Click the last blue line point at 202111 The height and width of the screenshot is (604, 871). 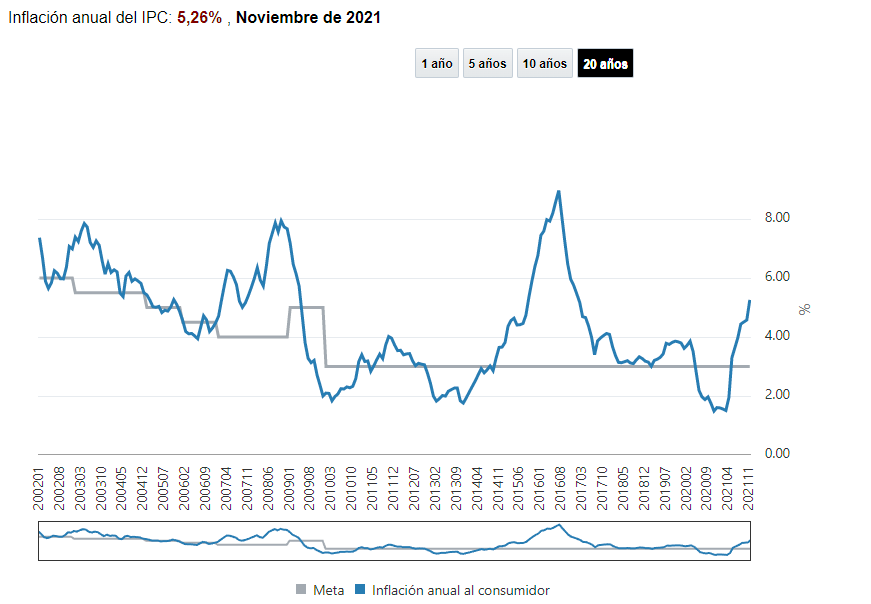750,301
